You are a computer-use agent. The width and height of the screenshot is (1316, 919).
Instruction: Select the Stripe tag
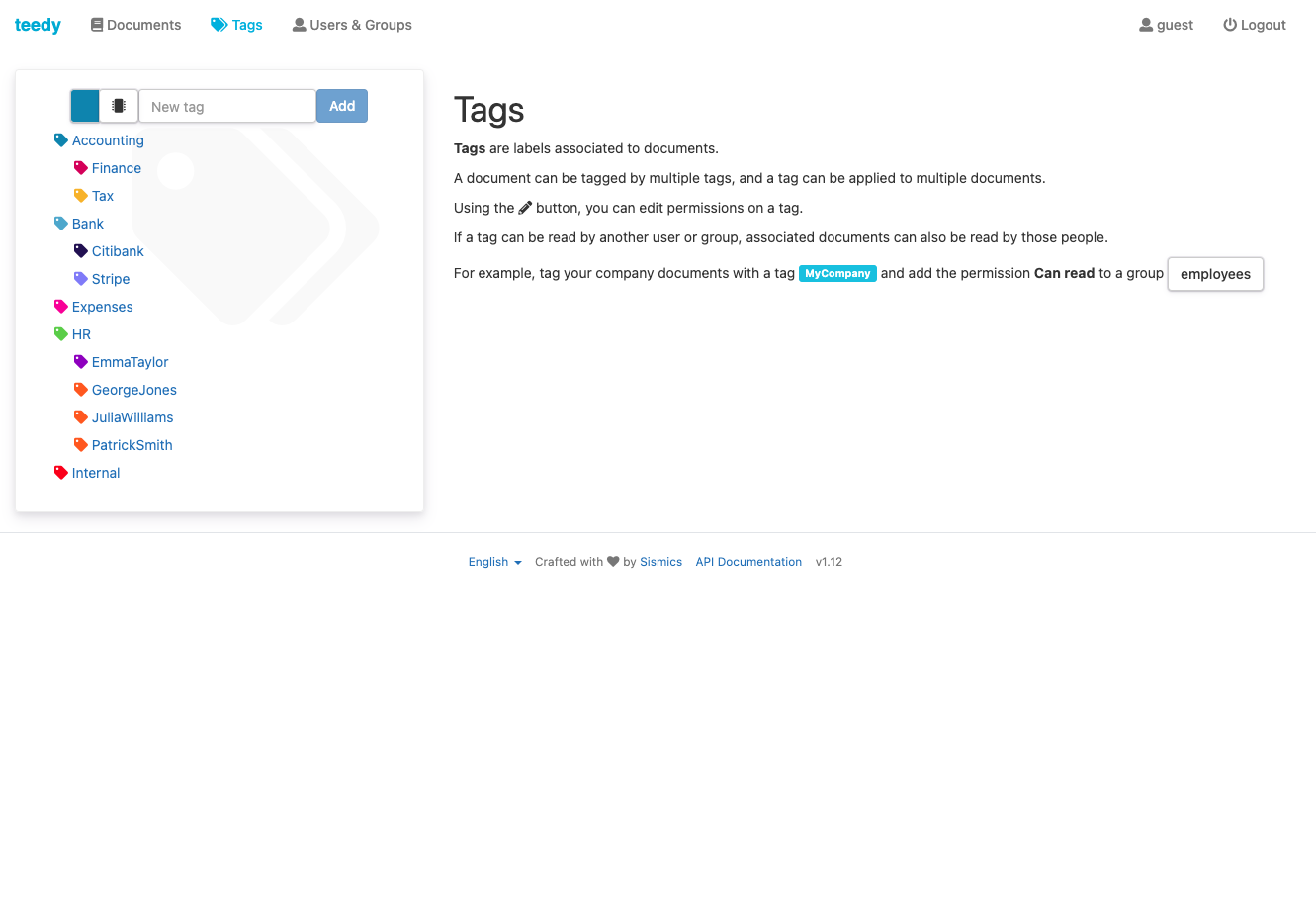coord(111,279)
